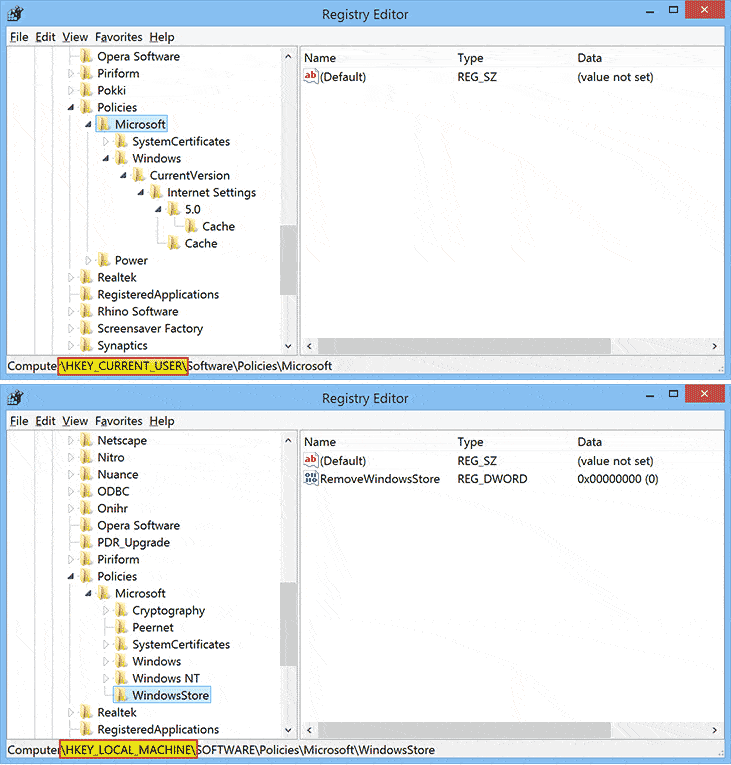Open the View menu in the top window
731x765 pixels.
pos(75,37)
